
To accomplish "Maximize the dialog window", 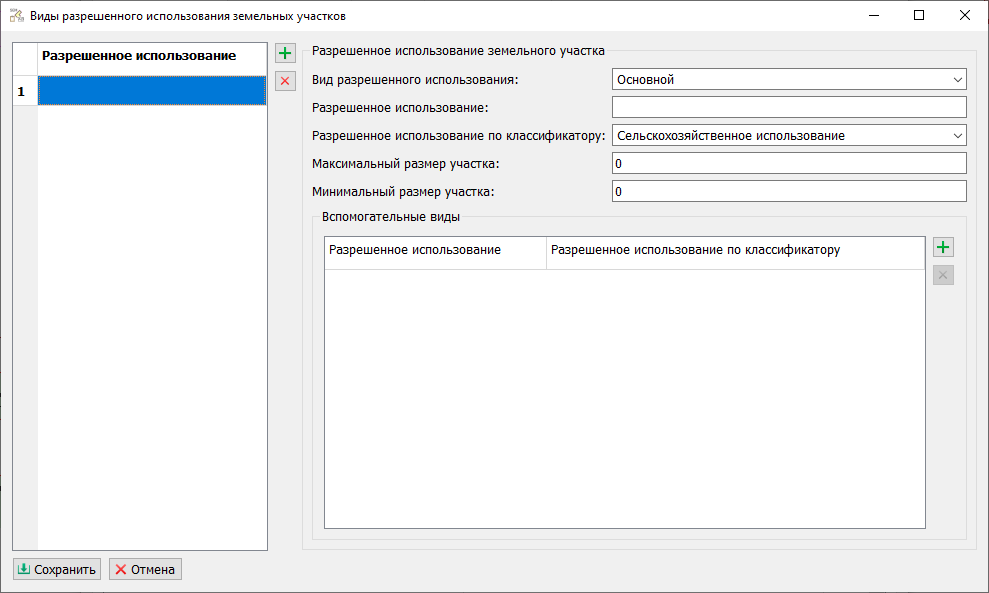I will tap(919, 16).
